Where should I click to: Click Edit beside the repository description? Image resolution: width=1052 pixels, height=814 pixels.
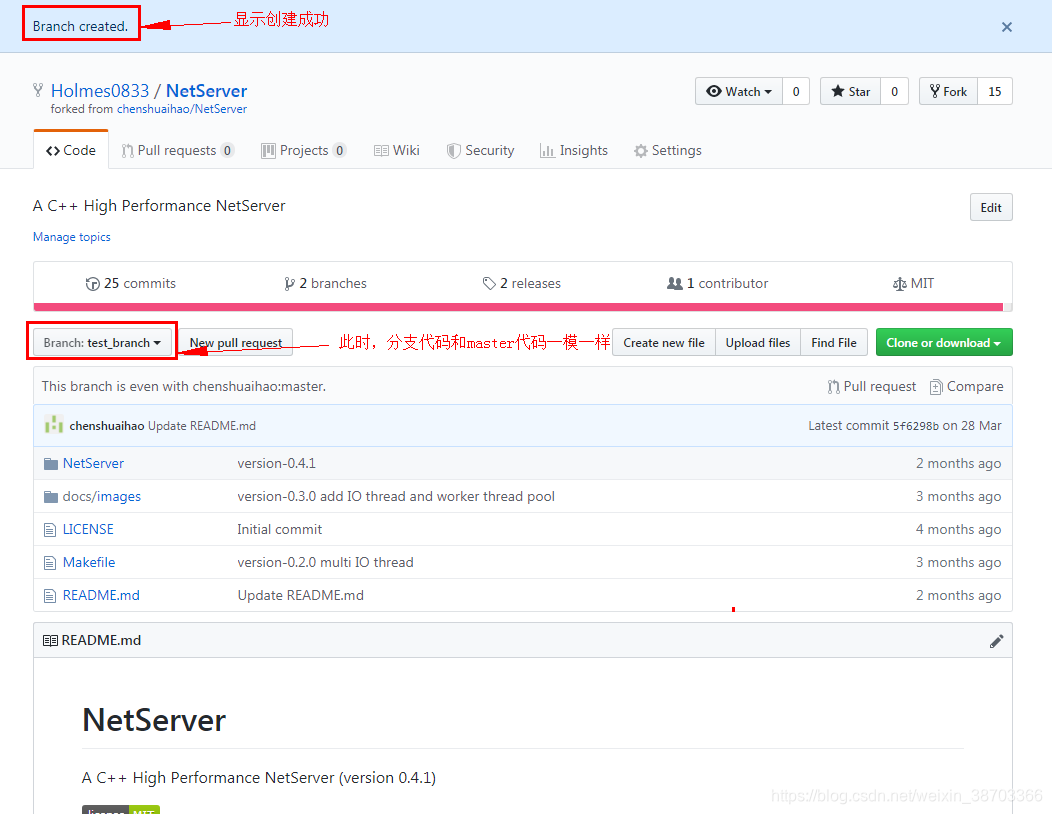coord(991,207)
